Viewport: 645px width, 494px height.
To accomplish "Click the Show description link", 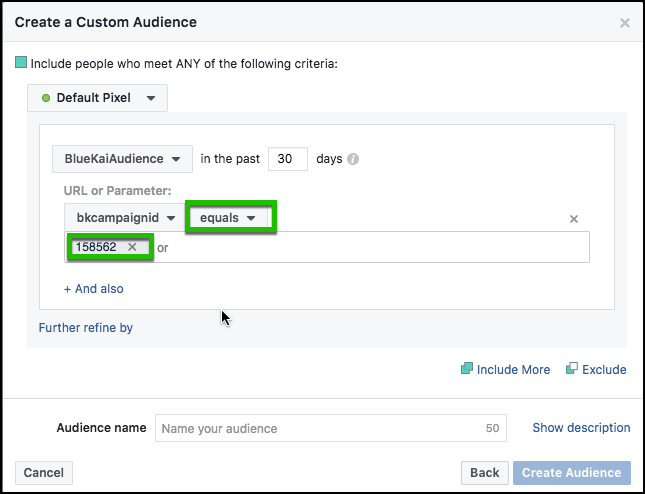I will pos(581,428).
